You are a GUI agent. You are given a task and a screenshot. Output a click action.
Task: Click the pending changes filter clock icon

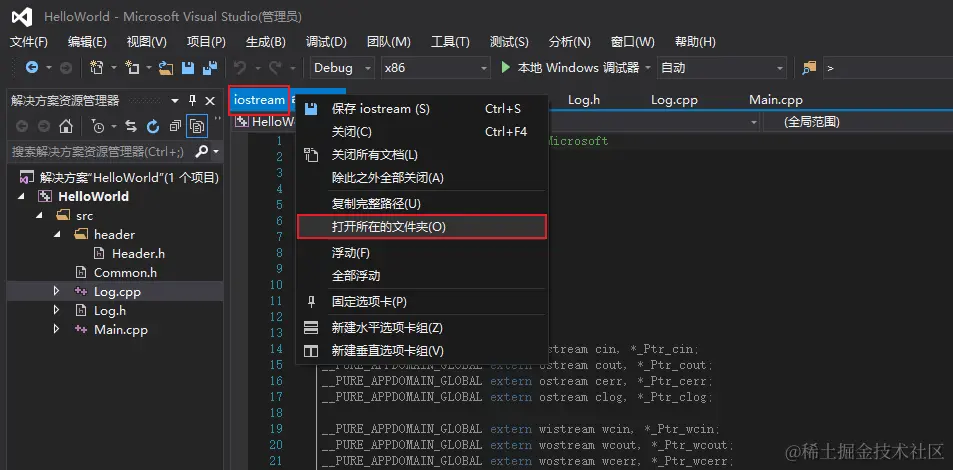coord(98,126)
